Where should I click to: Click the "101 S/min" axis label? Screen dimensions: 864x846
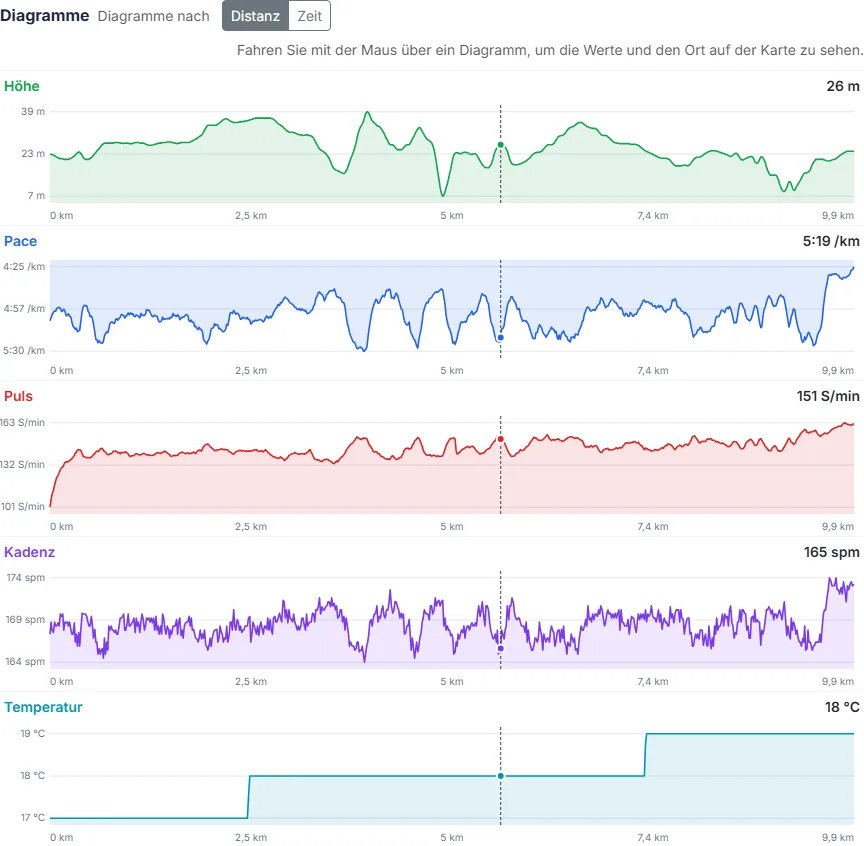[23, 506]
